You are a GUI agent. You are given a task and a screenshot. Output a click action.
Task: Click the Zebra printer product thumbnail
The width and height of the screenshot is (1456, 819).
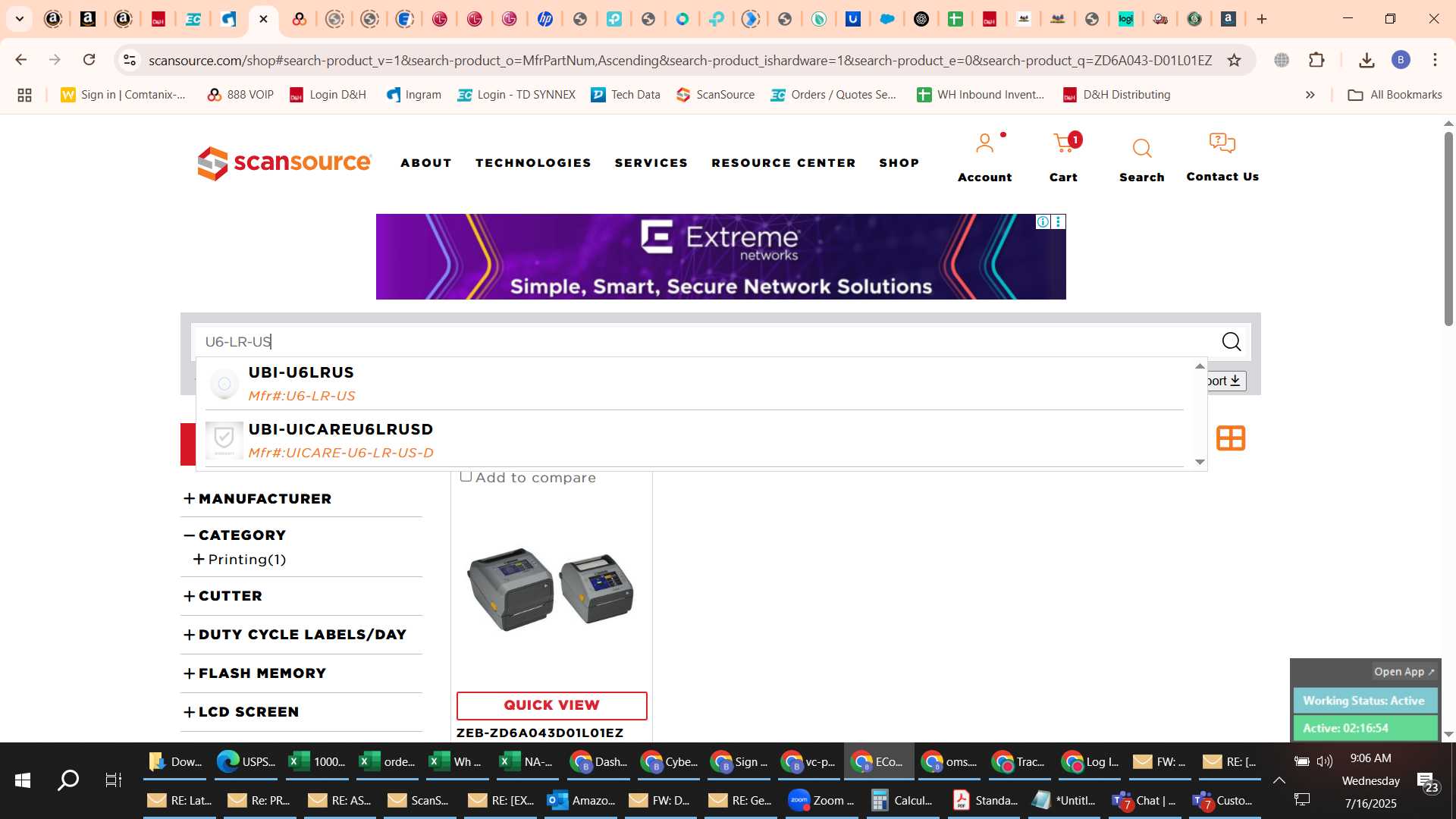pyautogui.click(x=551, y=589)
